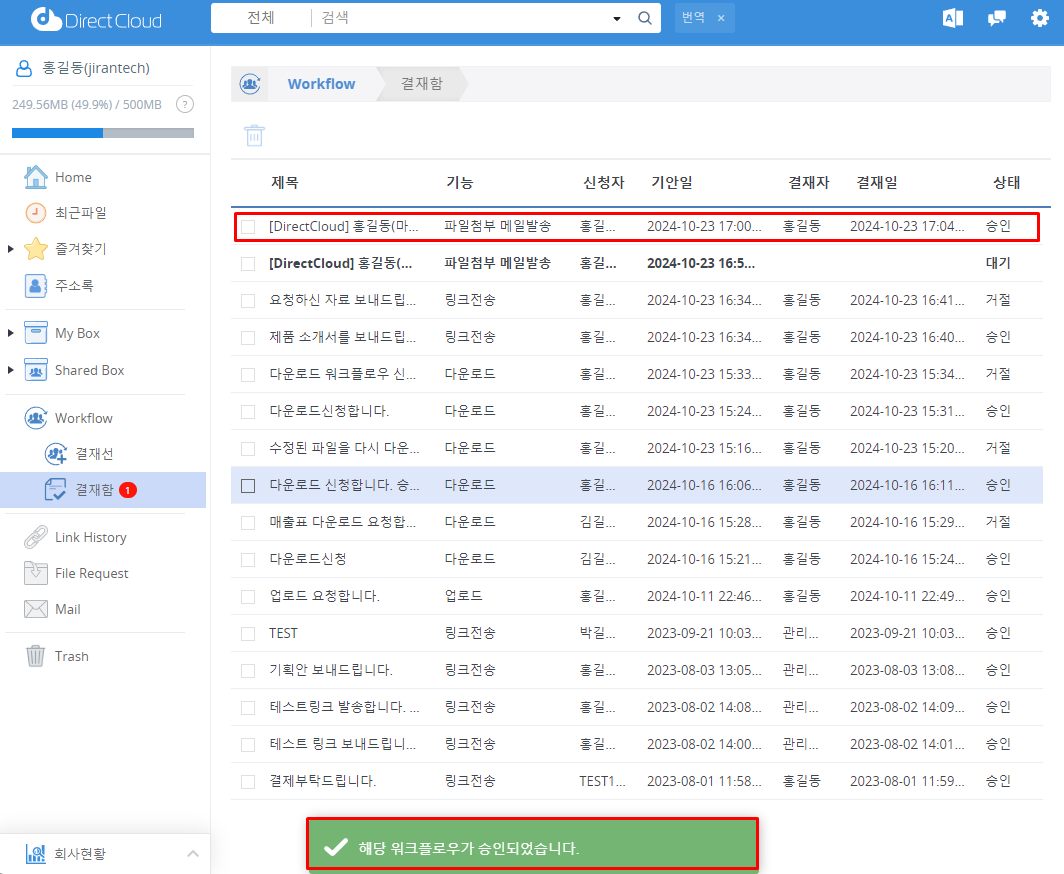Open the chat messages icon in header

tap(996, 18)
